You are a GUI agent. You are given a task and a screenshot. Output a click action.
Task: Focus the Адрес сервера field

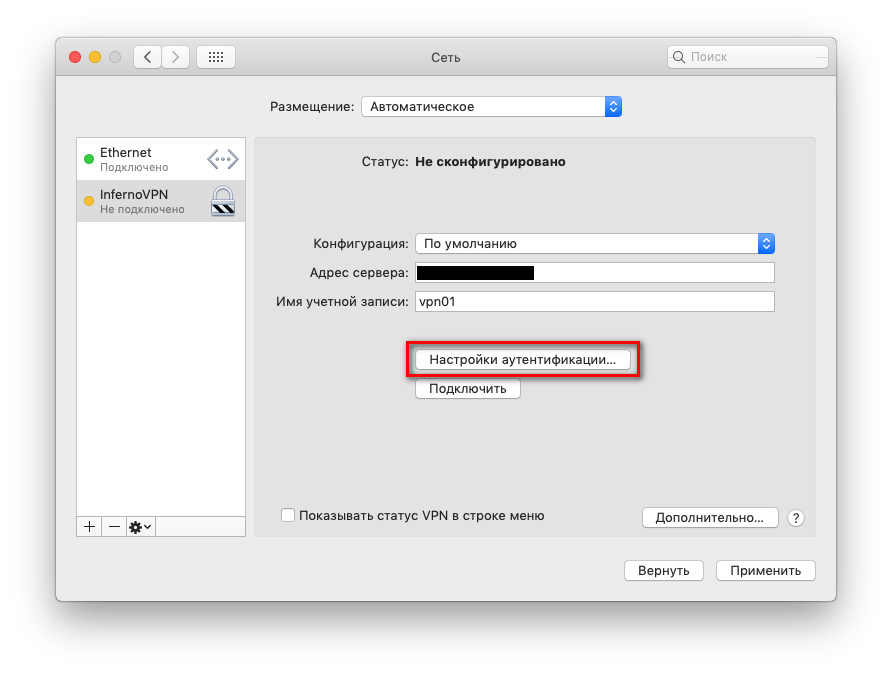coord(595,272)
